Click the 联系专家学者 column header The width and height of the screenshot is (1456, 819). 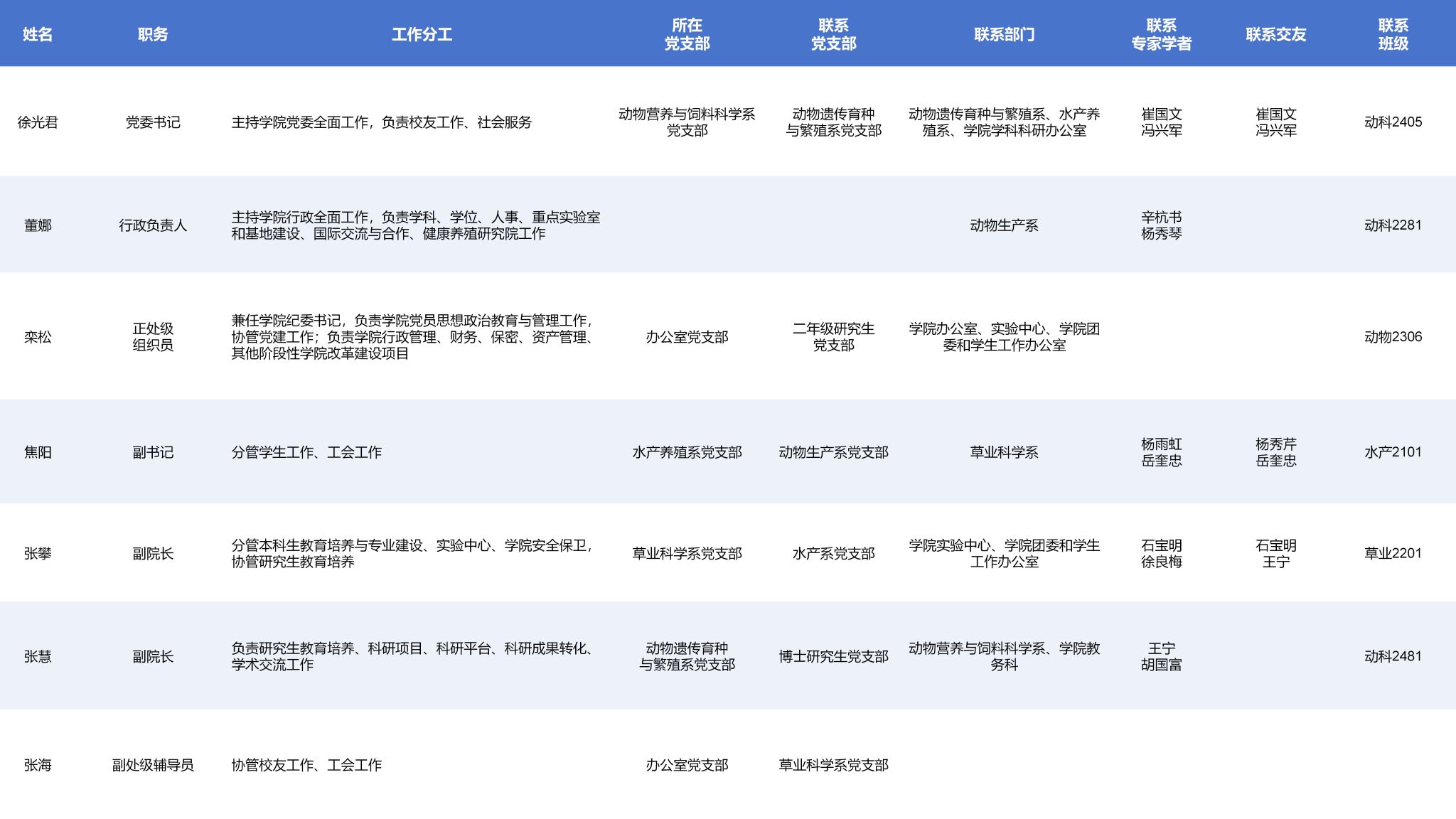click(x=1161, y=34)
